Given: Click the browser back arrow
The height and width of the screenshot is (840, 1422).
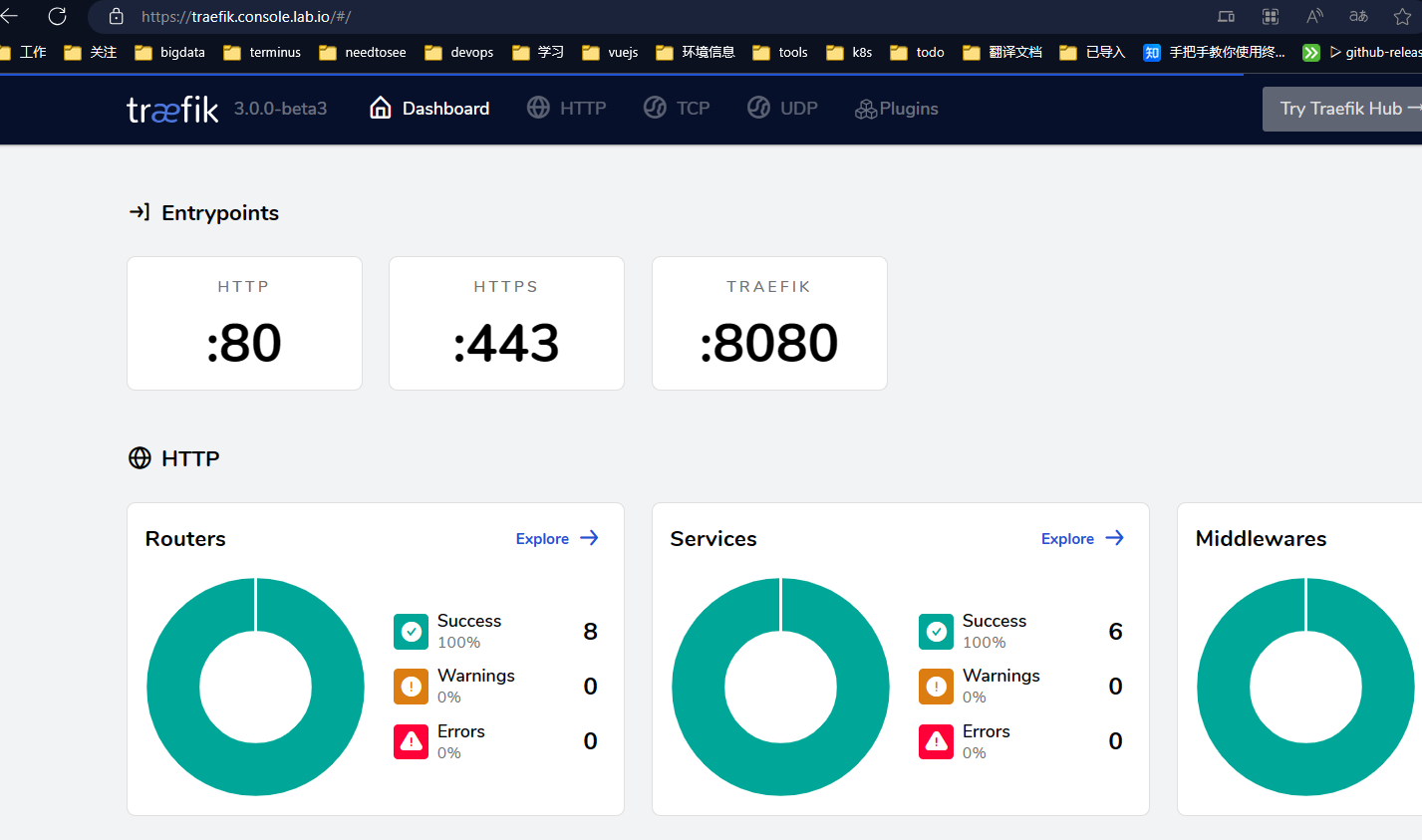Looking at the screenshot, I should 9,16.
